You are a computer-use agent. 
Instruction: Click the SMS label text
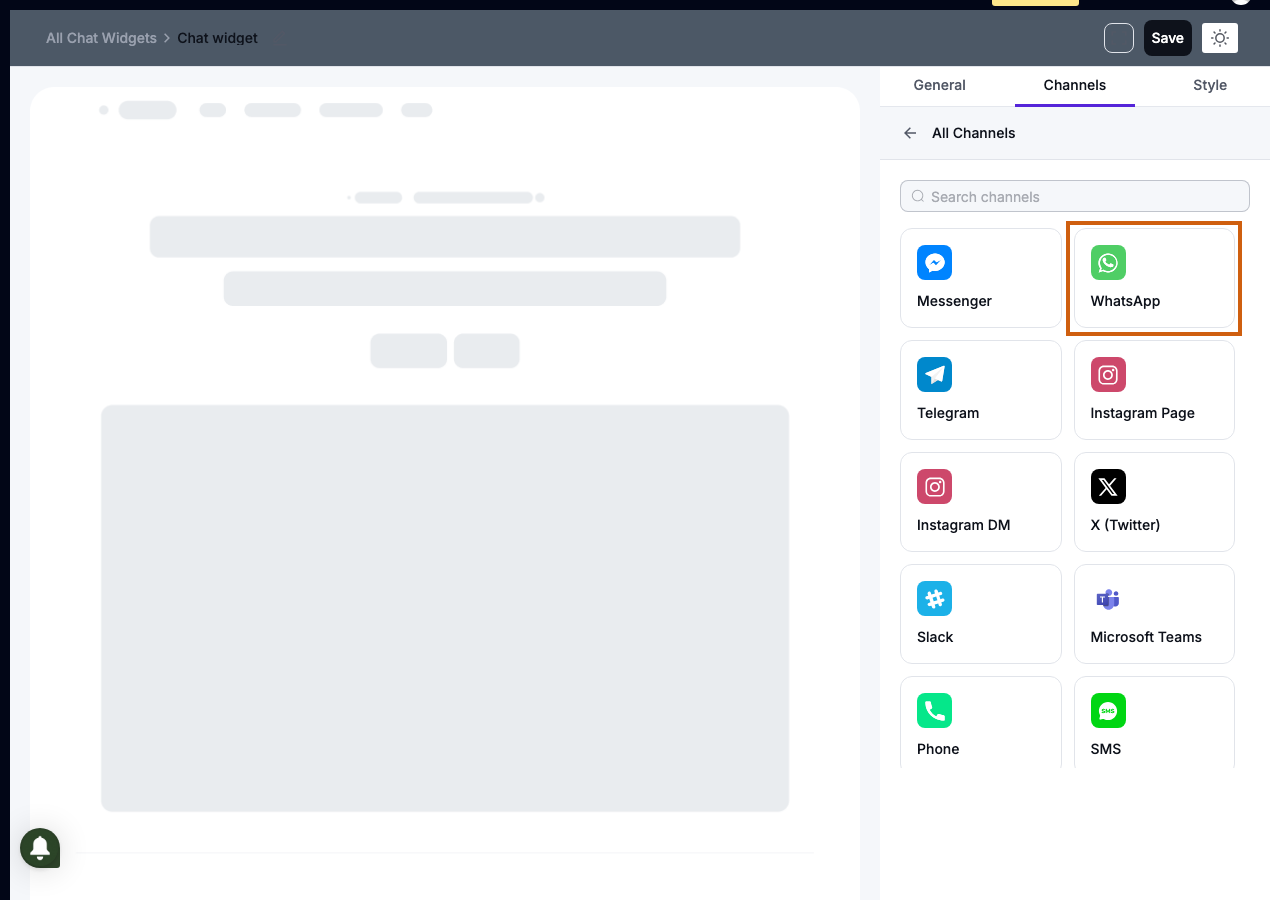coord(1106,749)
